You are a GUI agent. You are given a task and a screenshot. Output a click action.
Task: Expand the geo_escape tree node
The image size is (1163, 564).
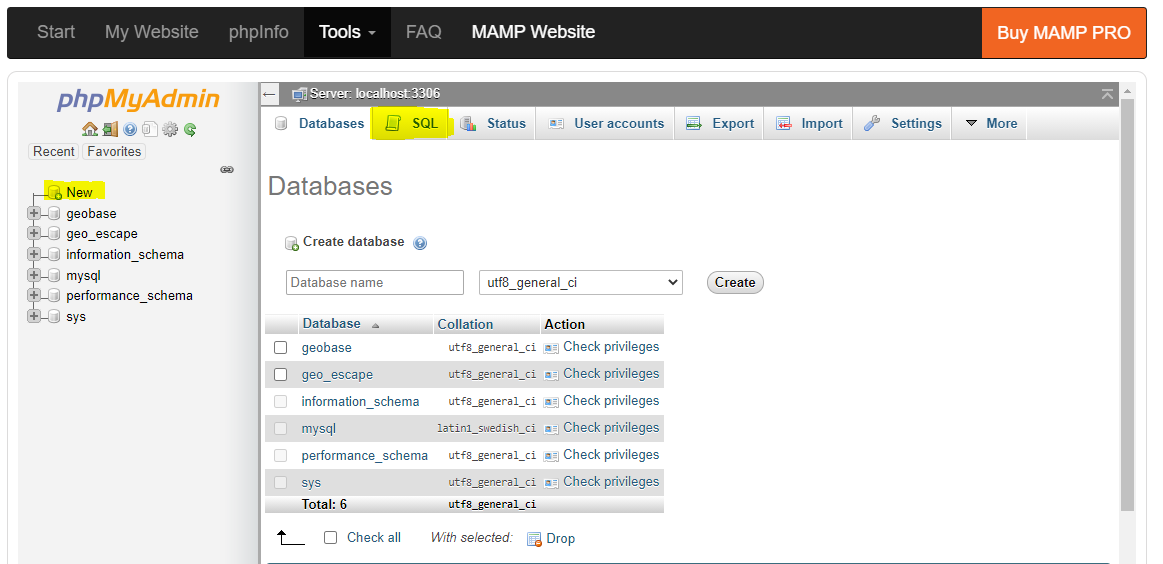tap(33, 233)
